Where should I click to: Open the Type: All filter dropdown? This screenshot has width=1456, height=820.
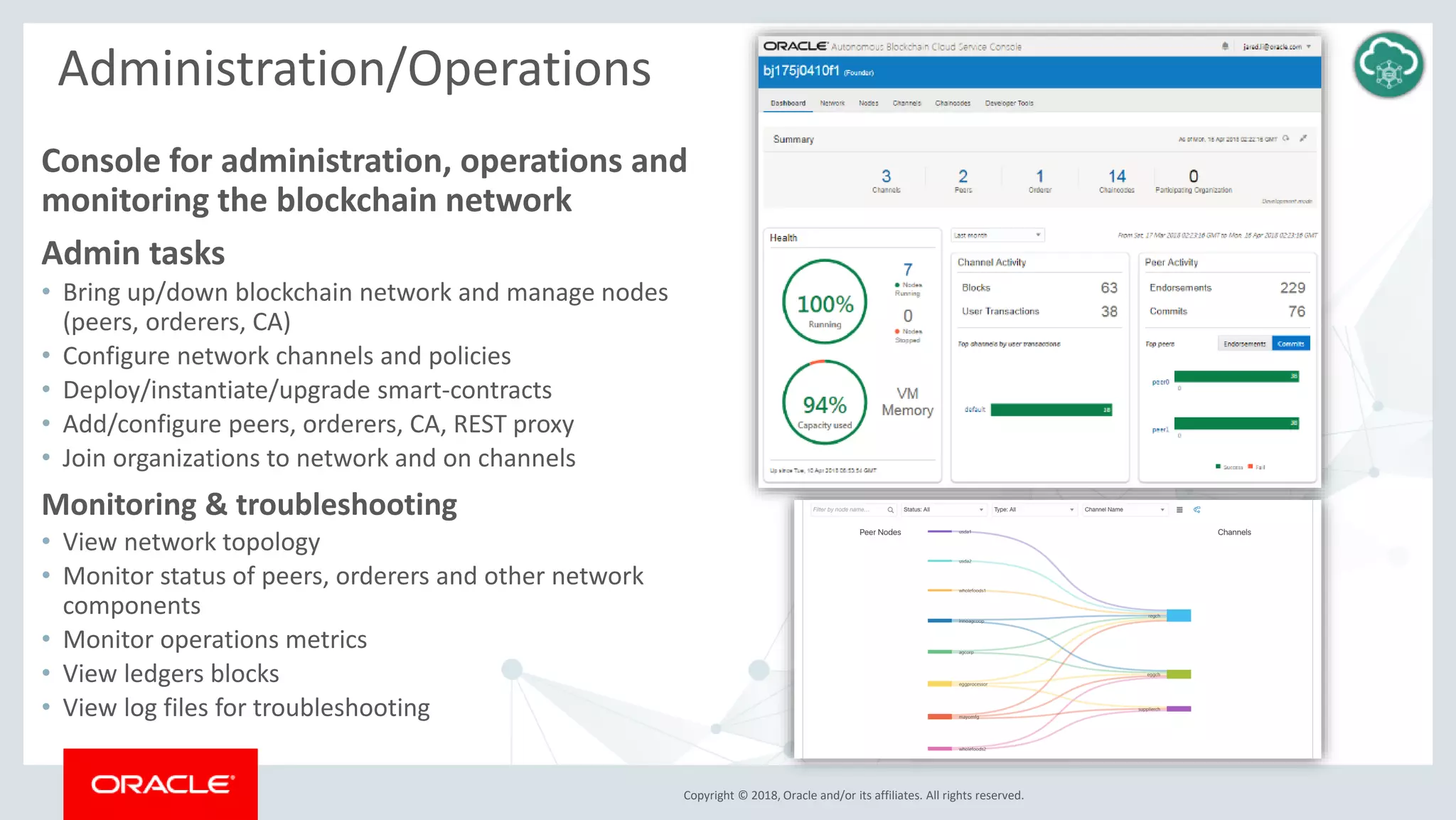(x=1034, y=510)
